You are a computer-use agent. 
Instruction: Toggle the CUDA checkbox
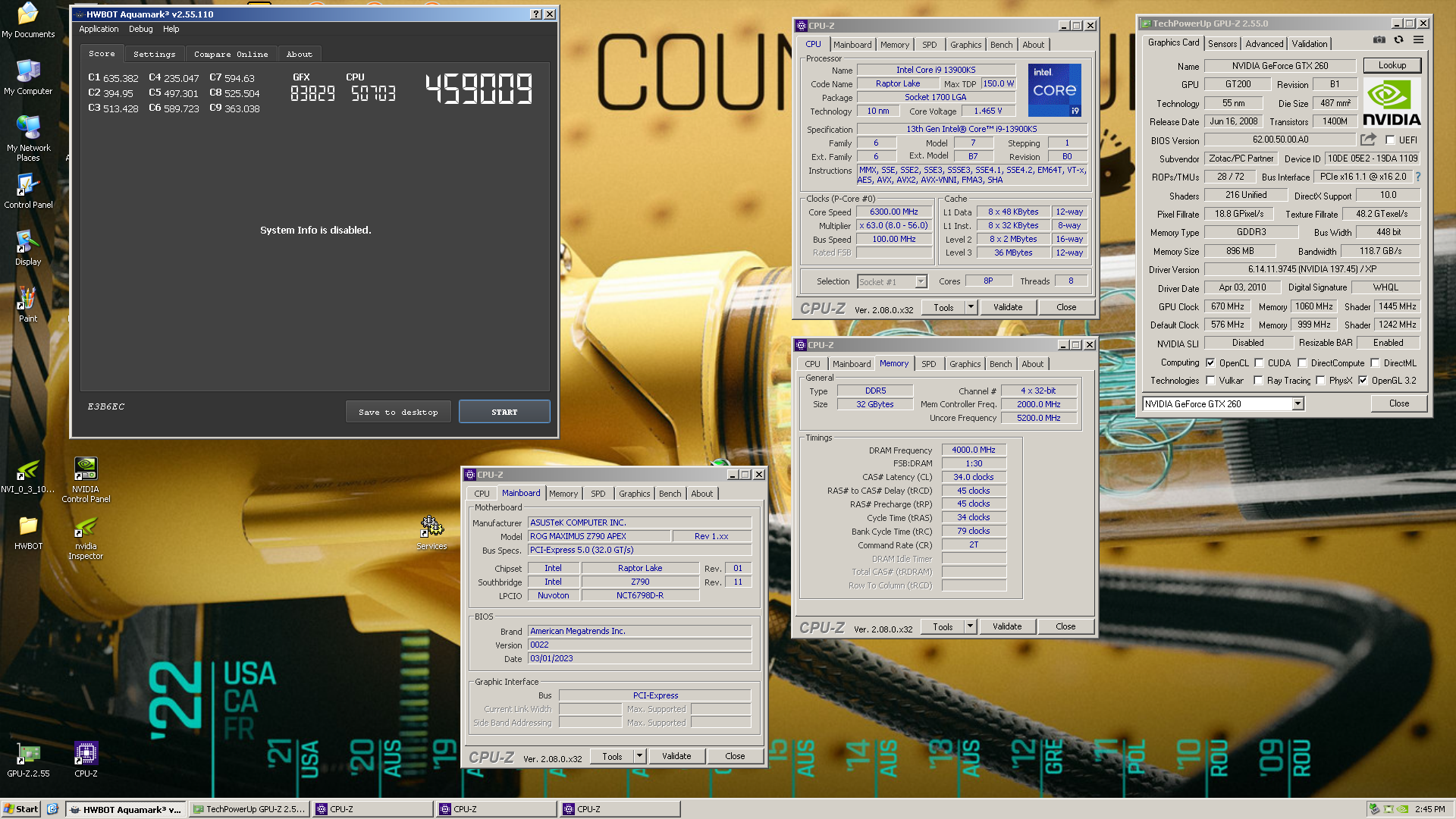1260,363
